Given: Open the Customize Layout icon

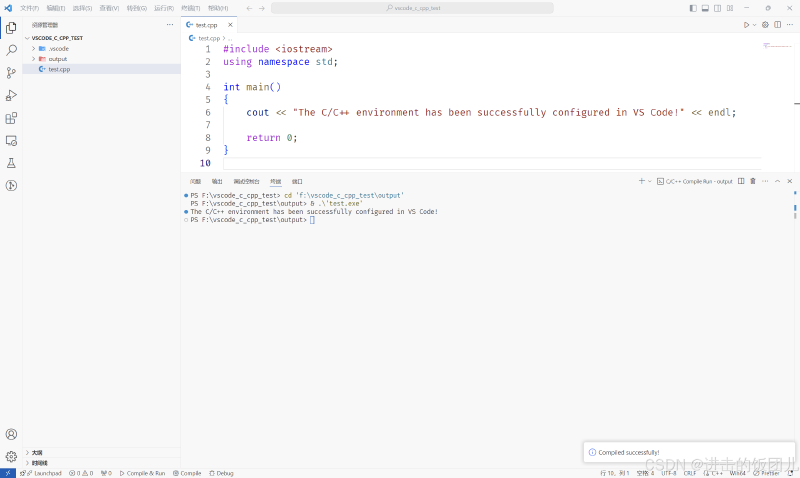Looking at the screenshot, I should point(730,8).
